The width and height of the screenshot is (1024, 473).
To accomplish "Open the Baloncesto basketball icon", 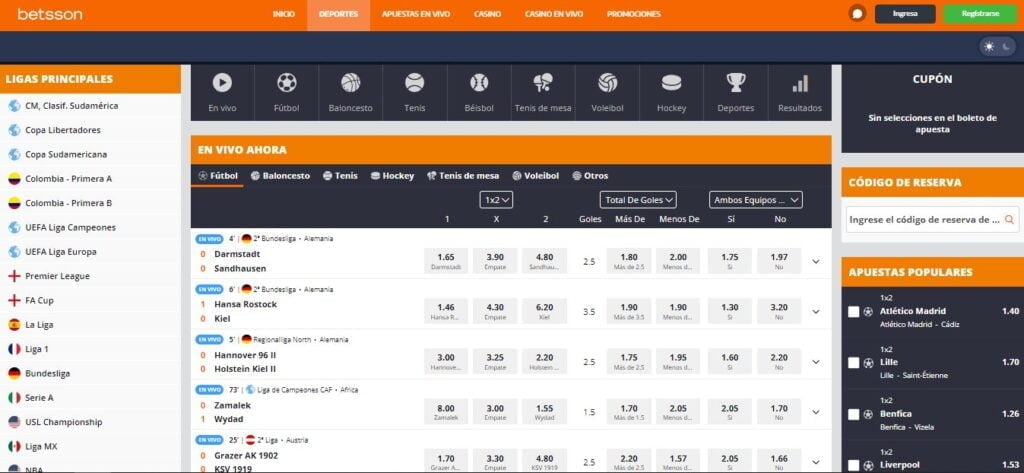I will point(350,84).
